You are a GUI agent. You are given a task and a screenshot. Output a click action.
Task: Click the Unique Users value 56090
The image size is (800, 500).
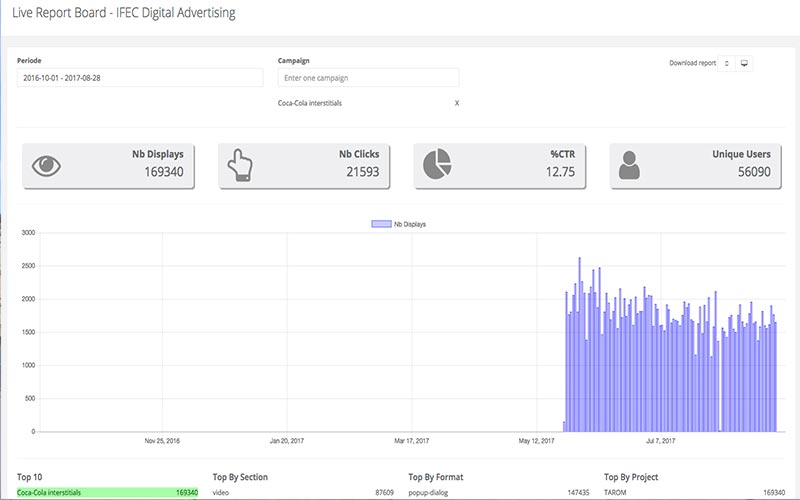[x=754, y=172]
